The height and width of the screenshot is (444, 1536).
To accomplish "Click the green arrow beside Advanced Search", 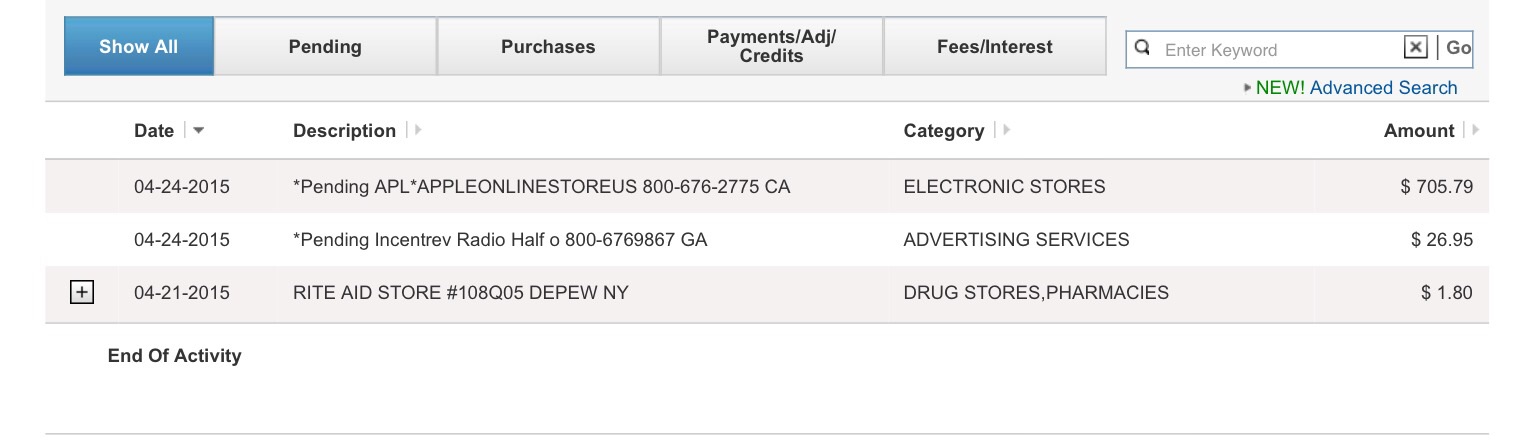I will [1247, 88].
